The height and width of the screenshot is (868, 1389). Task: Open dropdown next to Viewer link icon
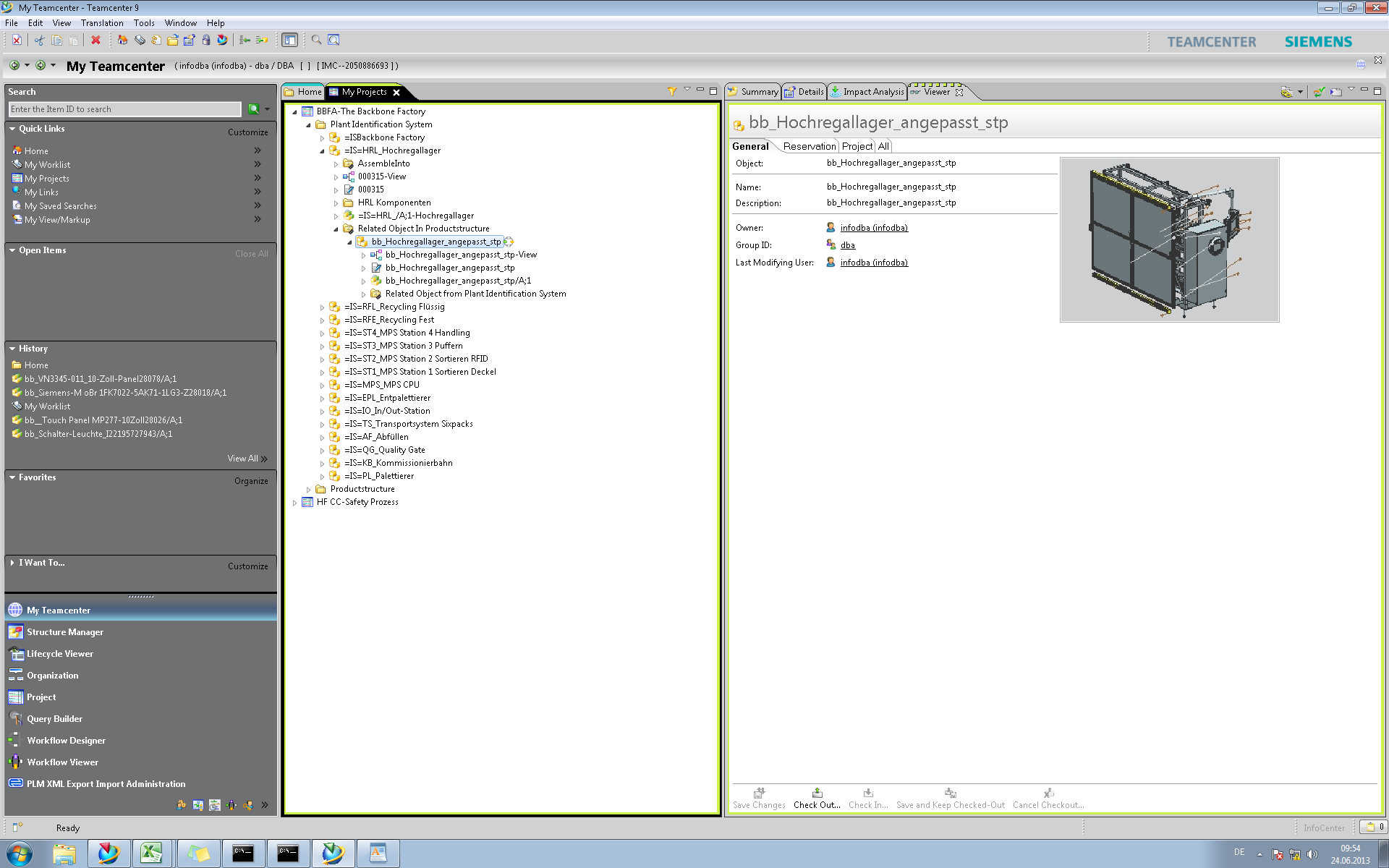(x=1300, y=92)
